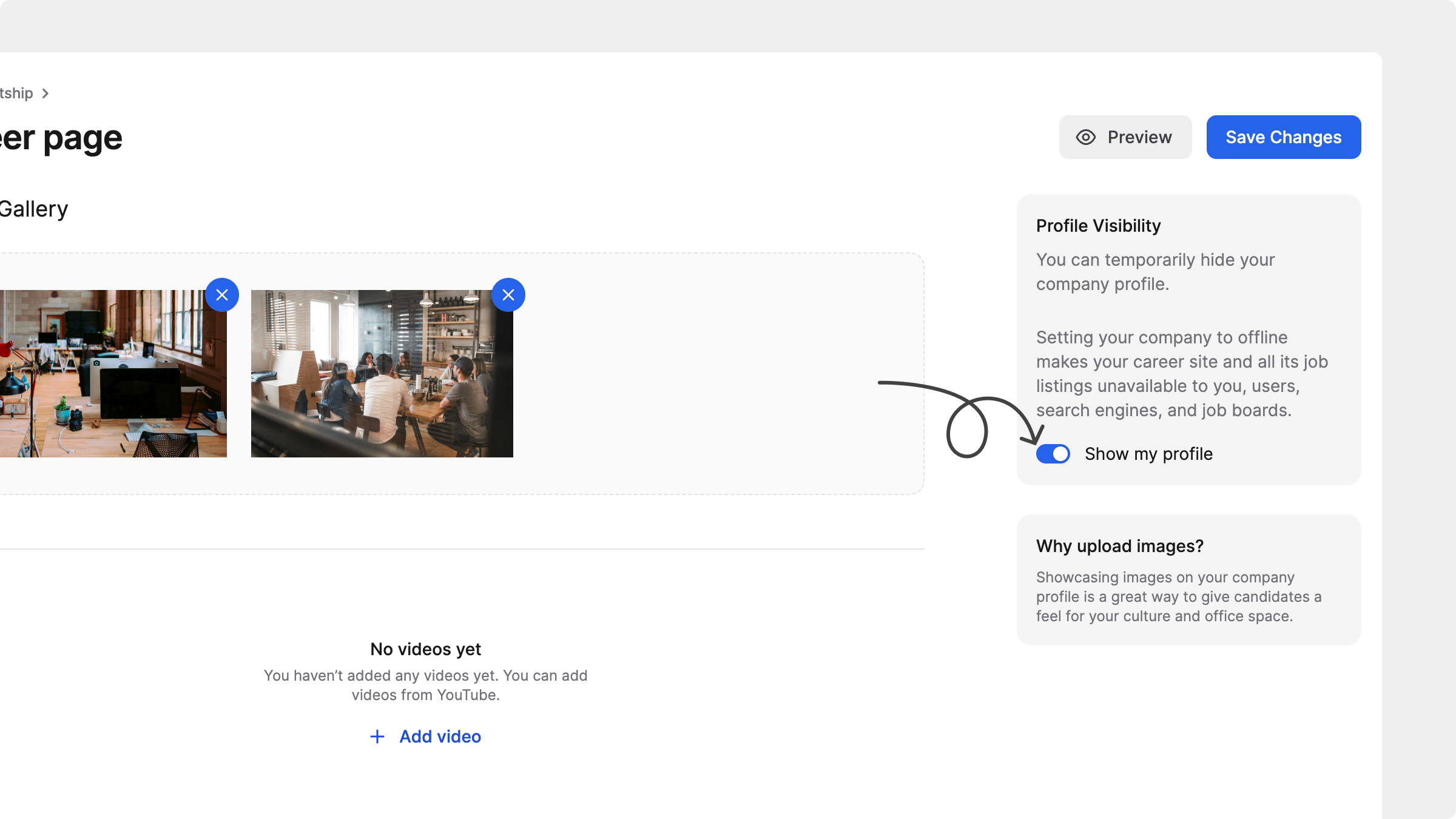Go back via the truncated breadcrumb link
This screenshot has height=819, width=1456.
pos(16,93)
